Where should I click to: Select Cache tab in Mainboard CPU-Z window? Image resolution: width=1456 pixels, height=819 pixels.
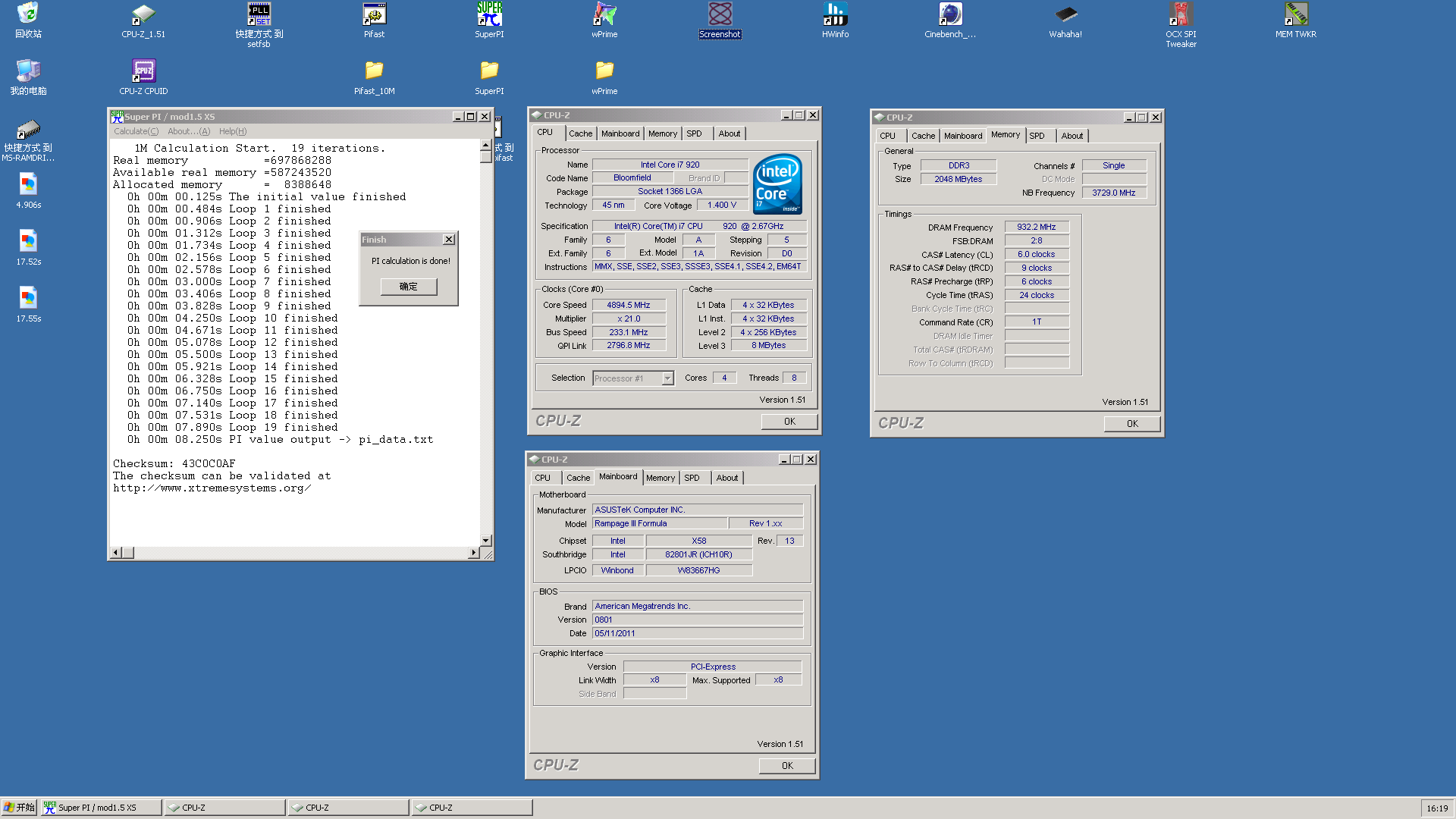tap(579, 478)
